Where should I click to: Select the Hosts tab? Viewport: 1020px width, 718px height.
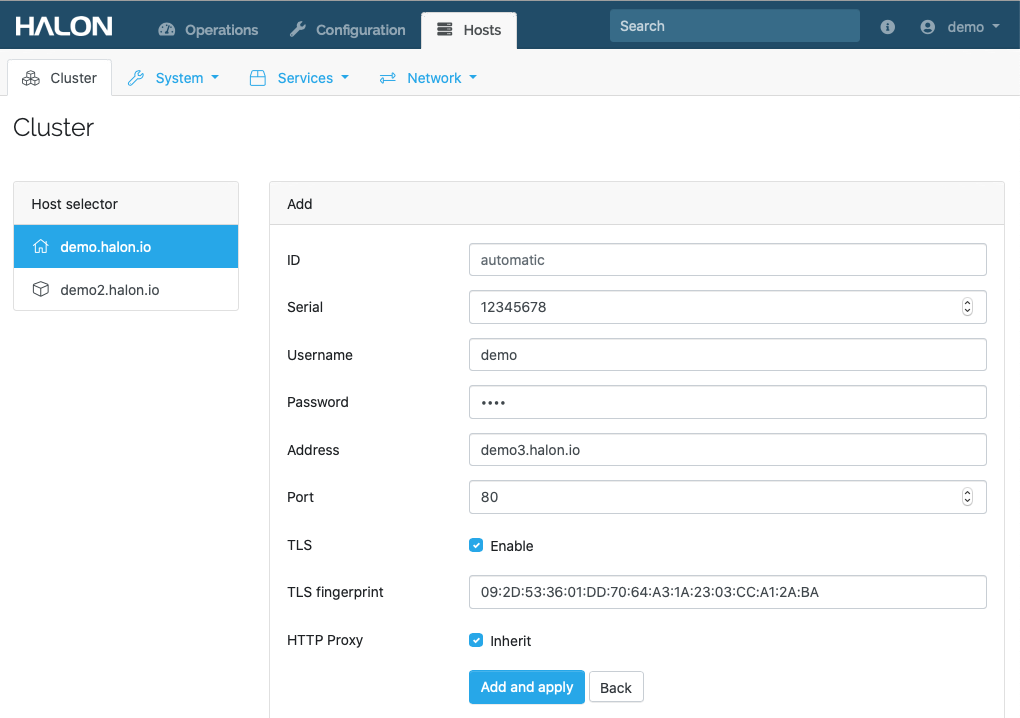coord(469,30)
